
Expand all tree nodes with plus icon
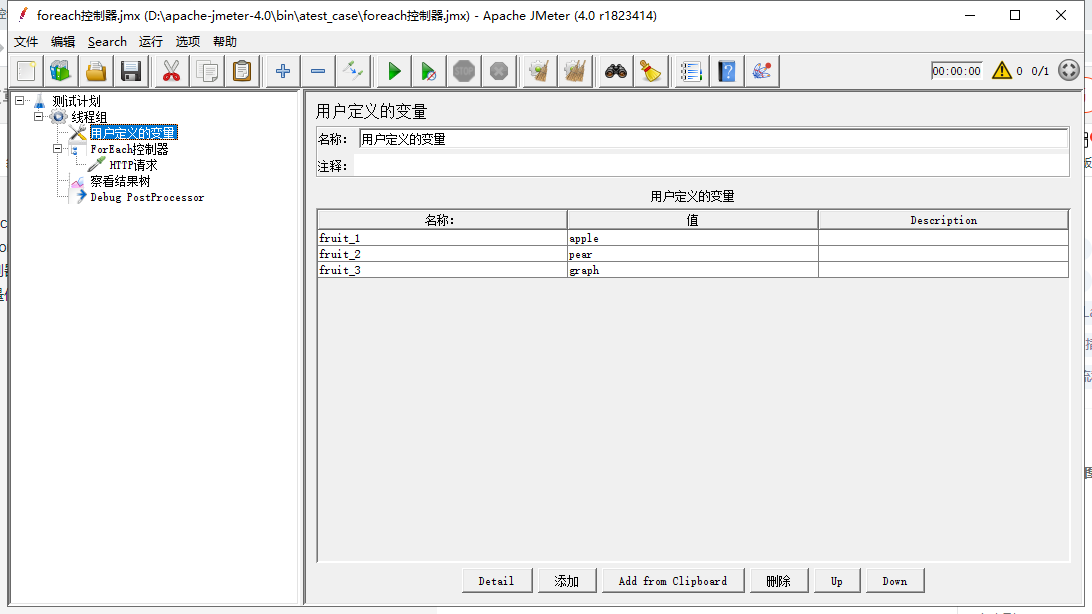tap(282, 71)
